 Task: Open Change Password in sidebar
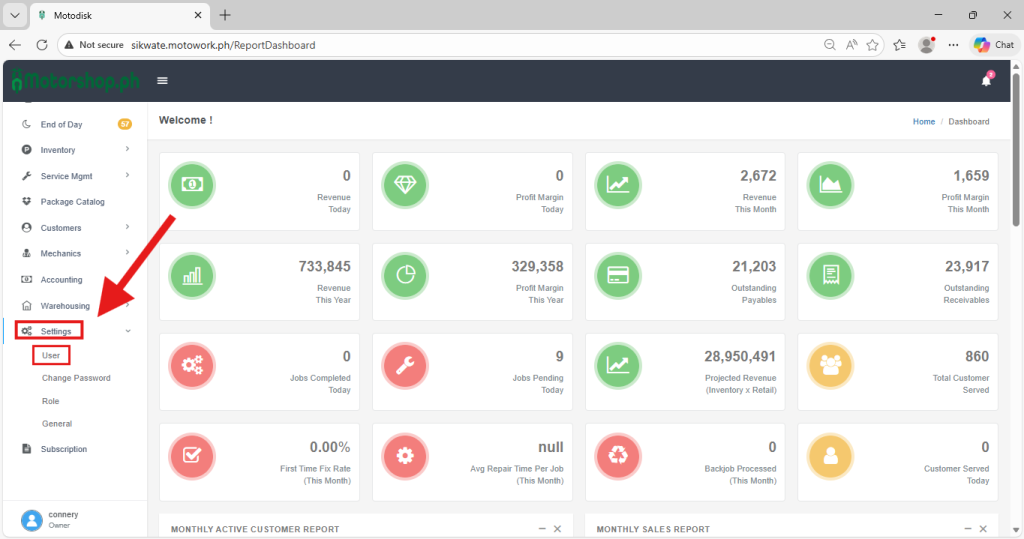(x=76, y=378)
